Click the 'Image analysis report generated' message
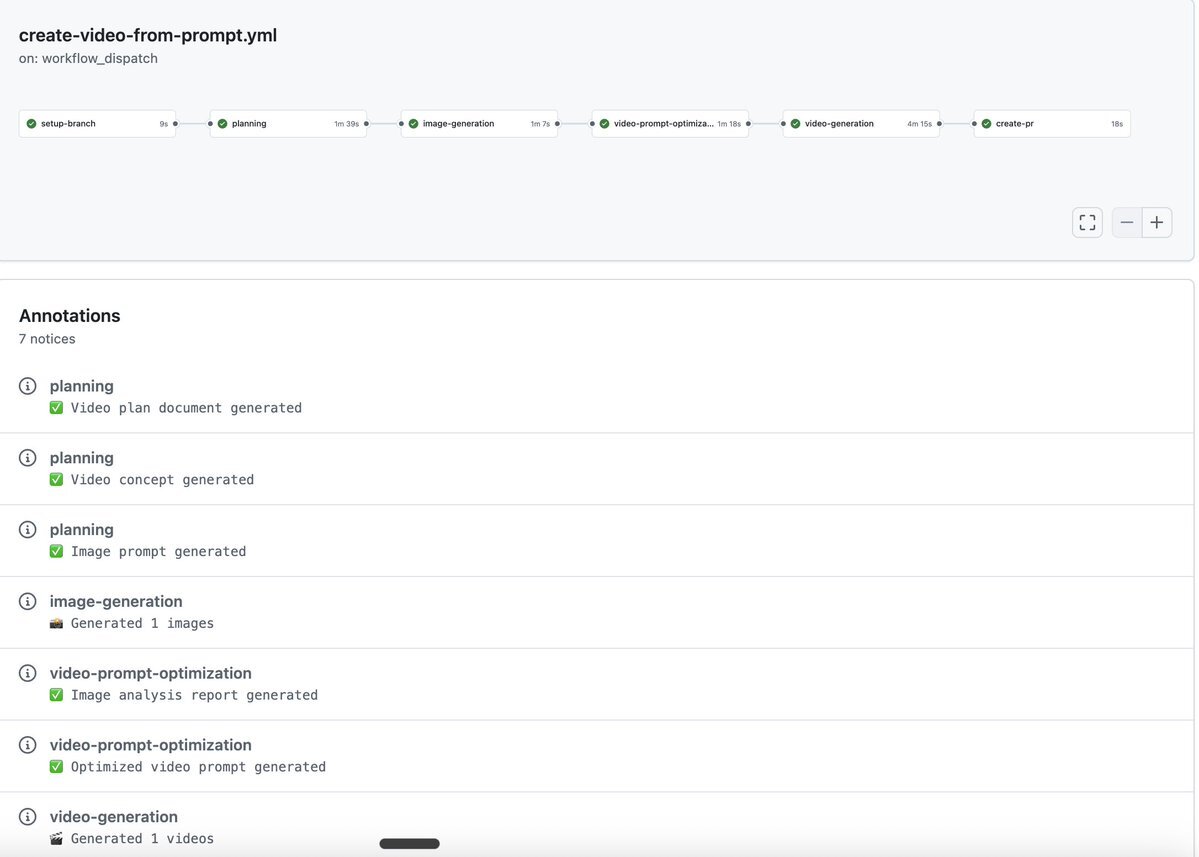This screenshot has width=1199, height=857. point(194,696)
